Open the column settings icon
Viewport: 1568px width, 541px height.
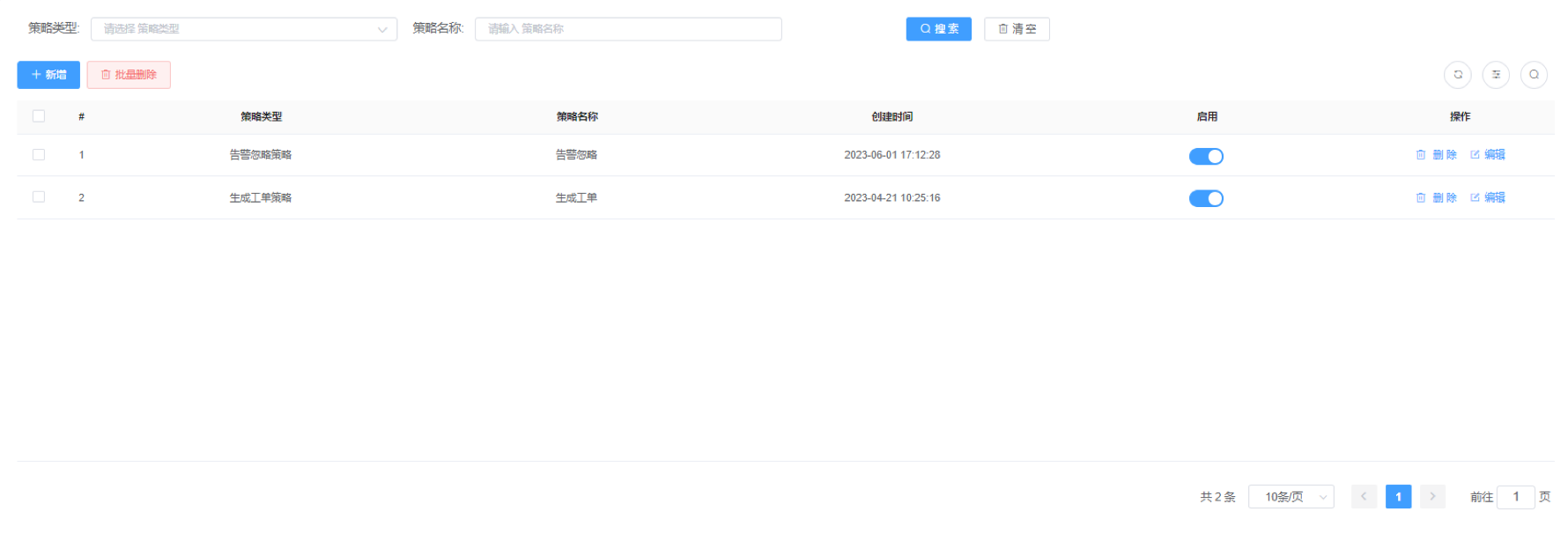click(x=1496, y=75)
